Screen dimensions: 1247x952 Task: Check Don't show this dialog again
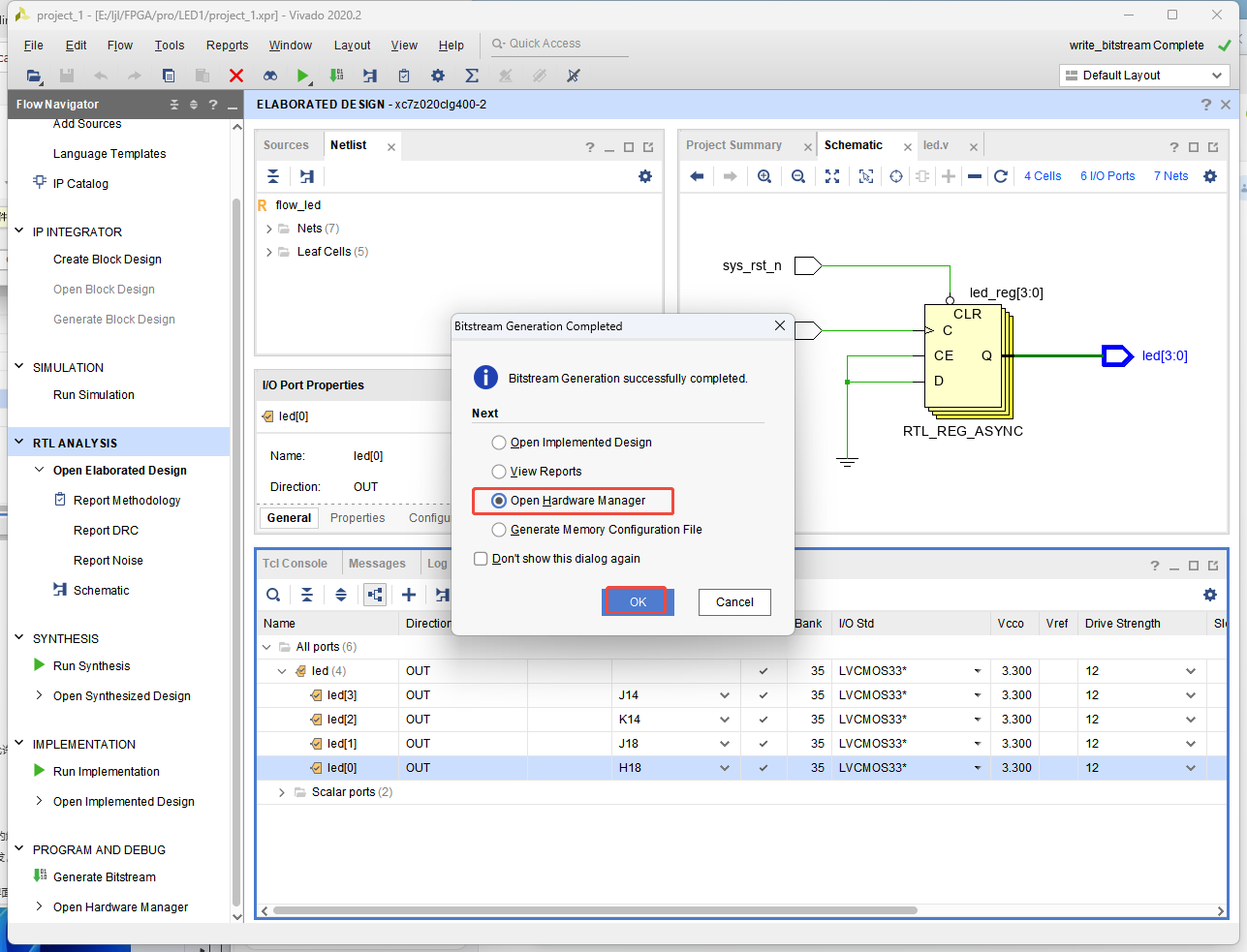coord(481,559)
